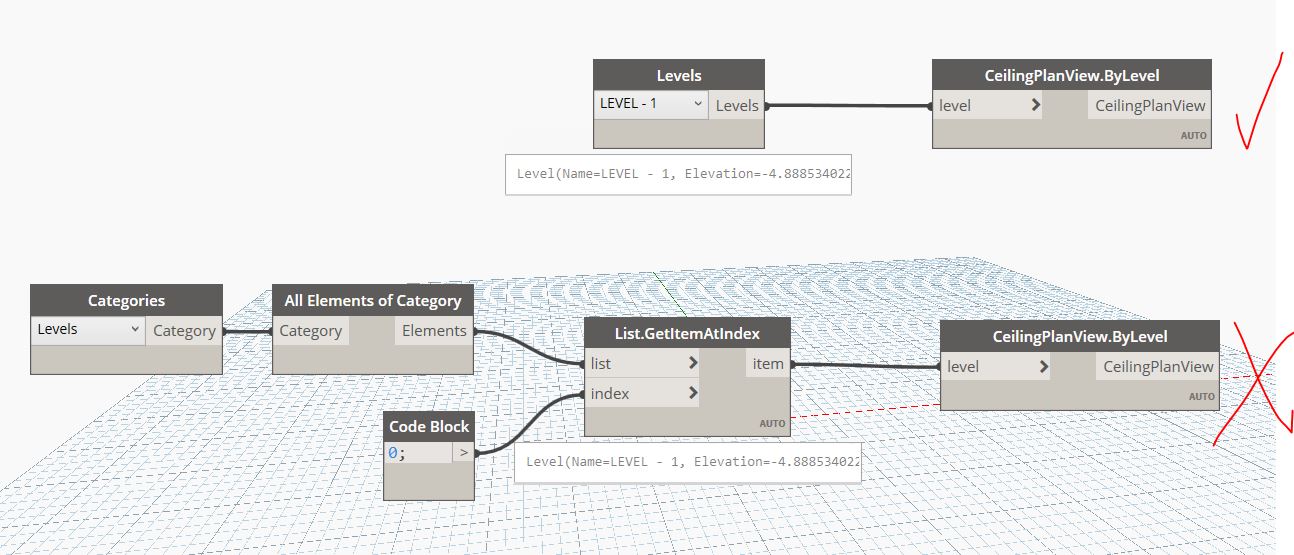This screenshot has width=1294, height=555.
Task: Select upper CeilingPlanView.ByLevel node title
Action: tap(1072, 75)
